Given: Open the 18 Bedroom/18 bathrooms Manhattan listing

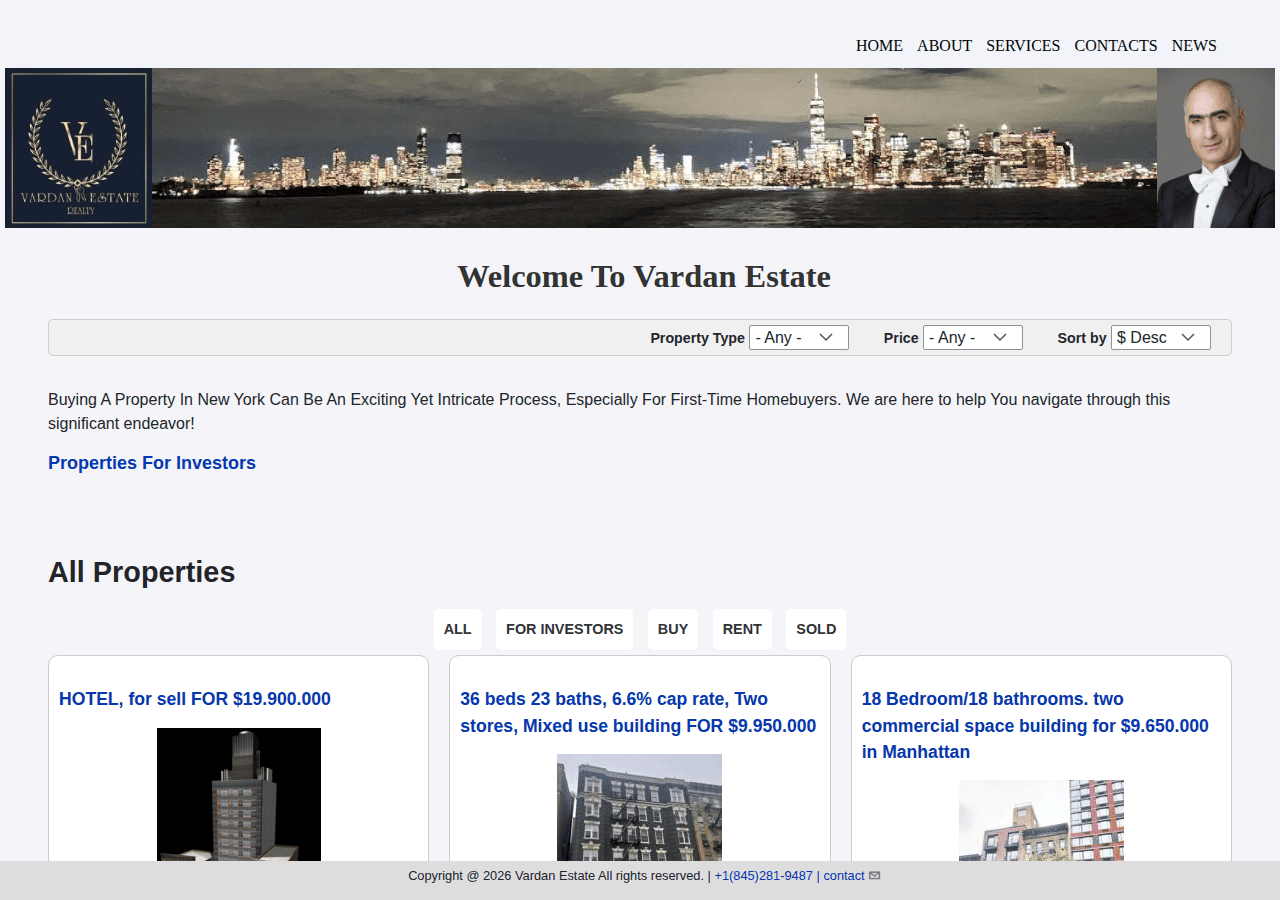Looking at the screenshot, I should [1035, 725].
